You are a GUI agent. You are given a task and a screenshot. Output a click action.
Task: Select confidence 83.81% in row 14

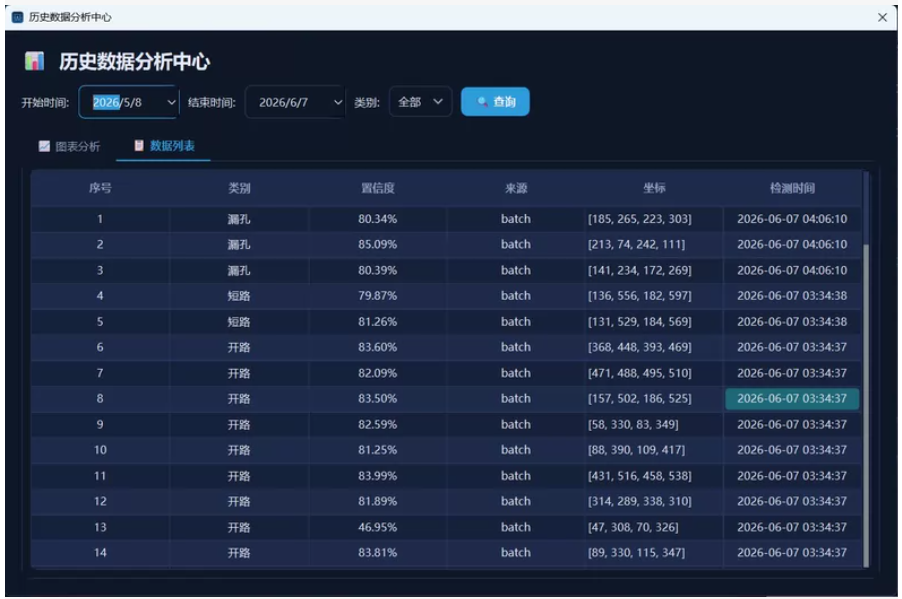[x=377, y=552]
